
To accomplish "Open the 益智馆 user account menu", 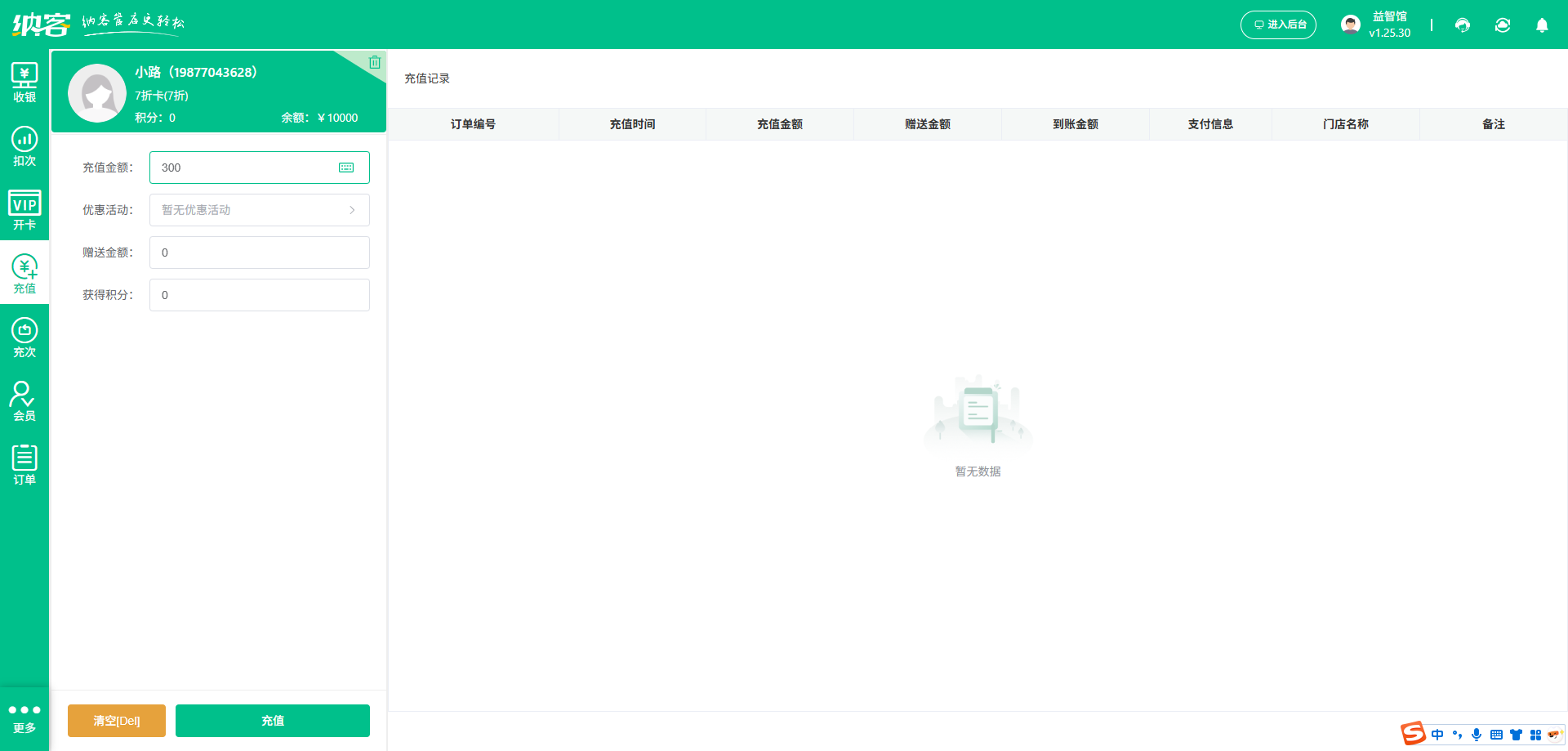I will [1377, 25].
